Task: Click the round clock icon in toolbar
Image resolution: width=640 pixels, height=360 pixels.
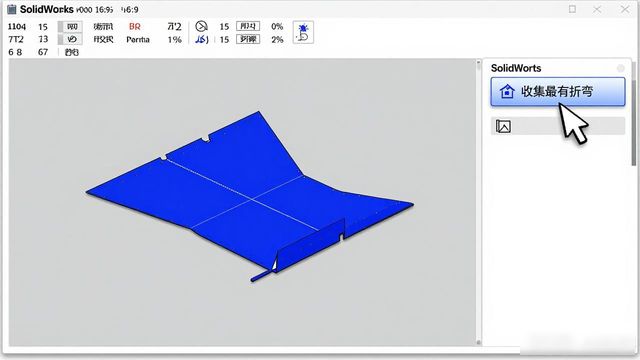Action: click(x=201, y=27)
